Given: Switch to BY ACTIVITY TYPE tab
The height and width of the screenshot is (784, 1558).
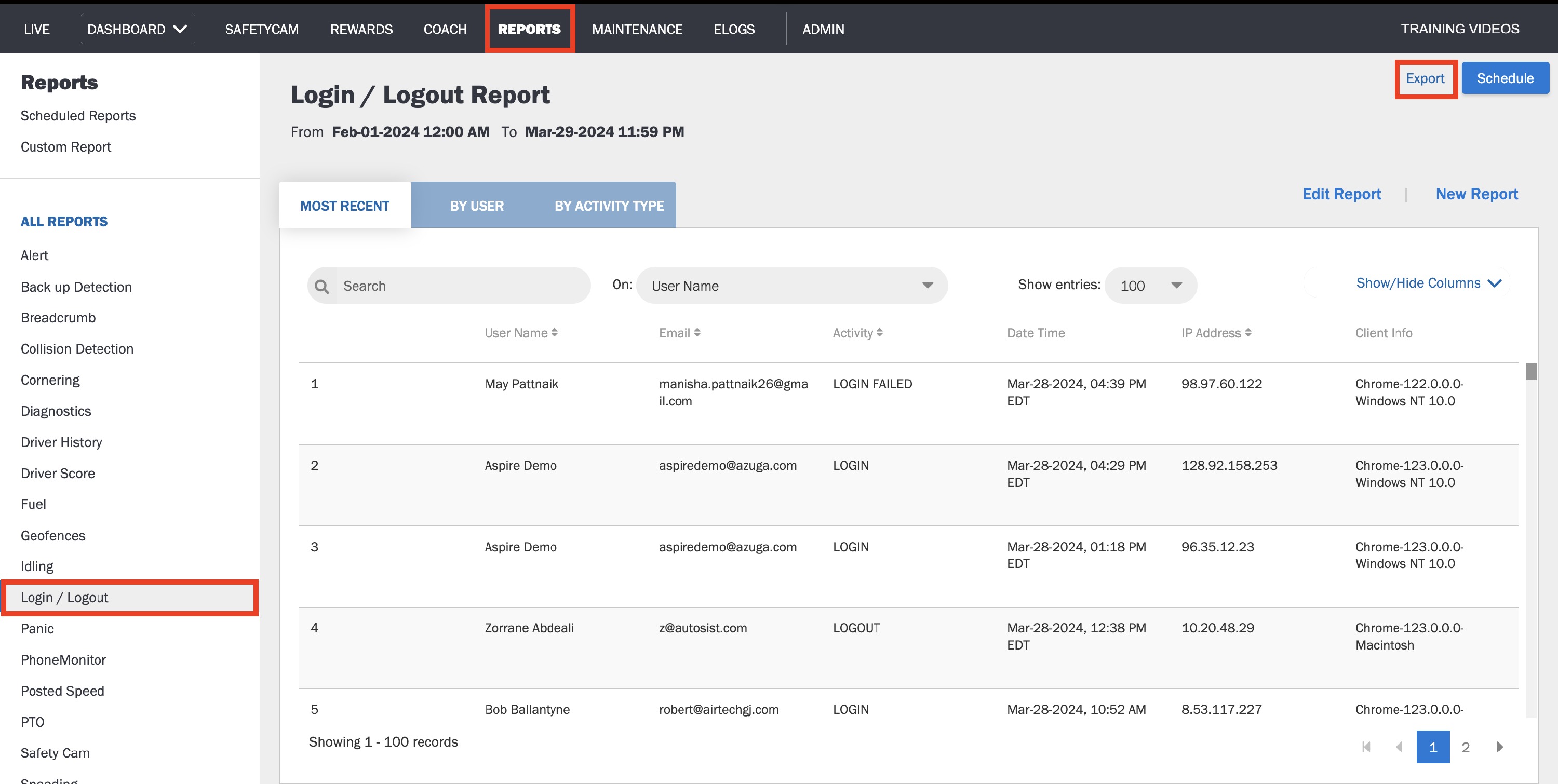Looking at the screenshot, I should click(x=609, y=206).
